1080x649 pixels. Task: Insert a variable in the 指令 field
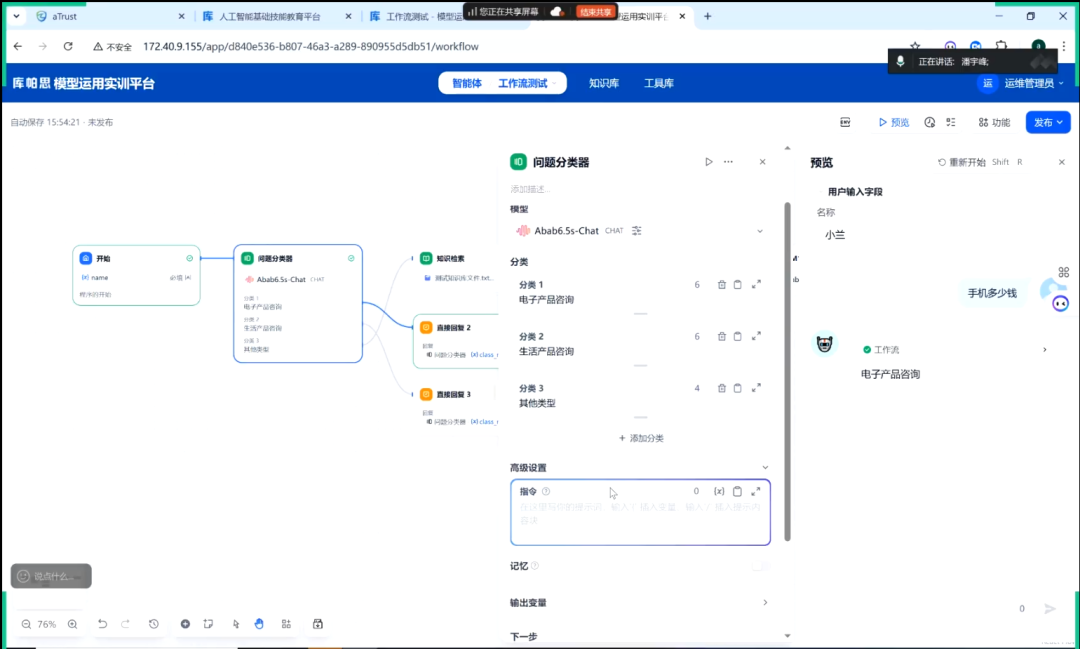point(719,491)
